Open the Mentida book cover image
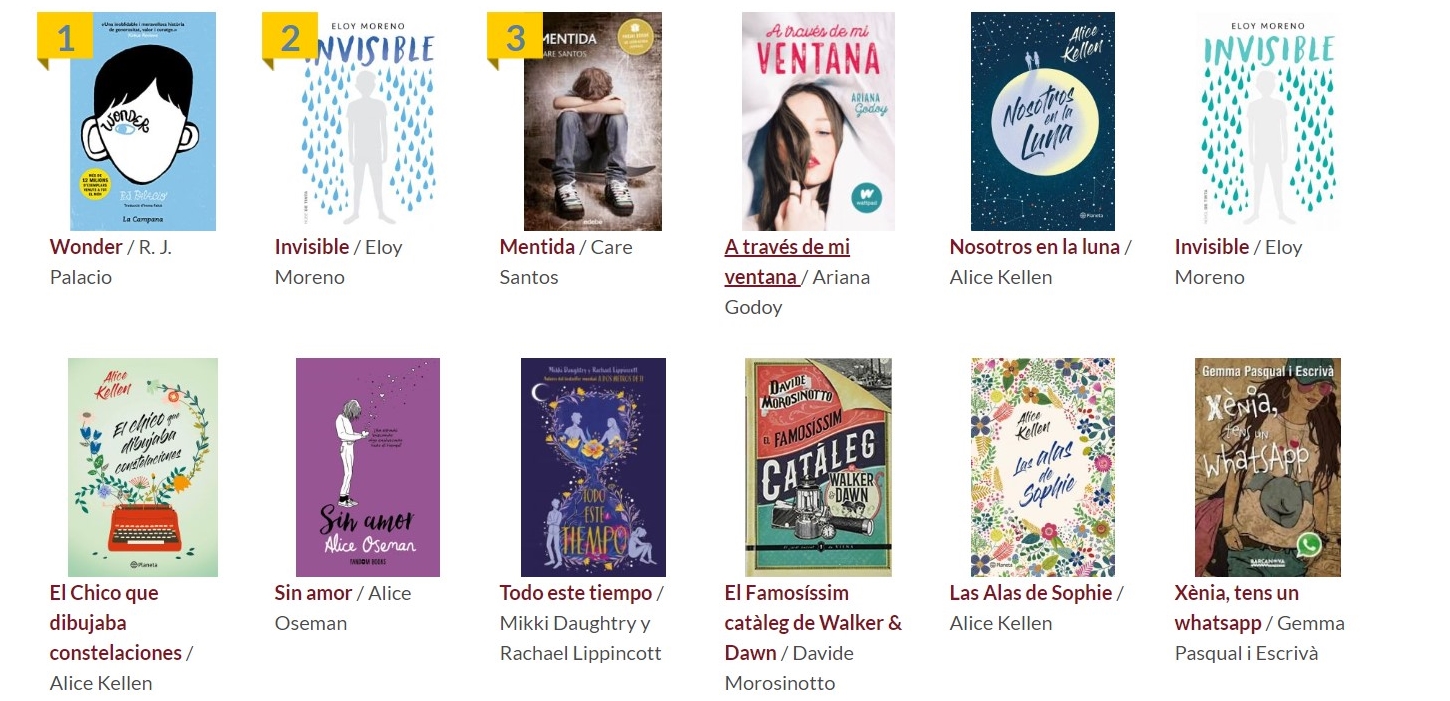The width and height of the screenshot is (1450, 701). (593, 121)
